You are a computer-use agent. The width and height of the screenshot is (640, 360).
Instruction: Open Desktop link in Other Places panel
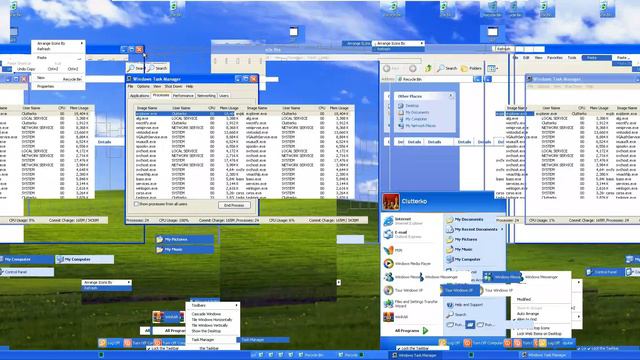tap(408, 106)
